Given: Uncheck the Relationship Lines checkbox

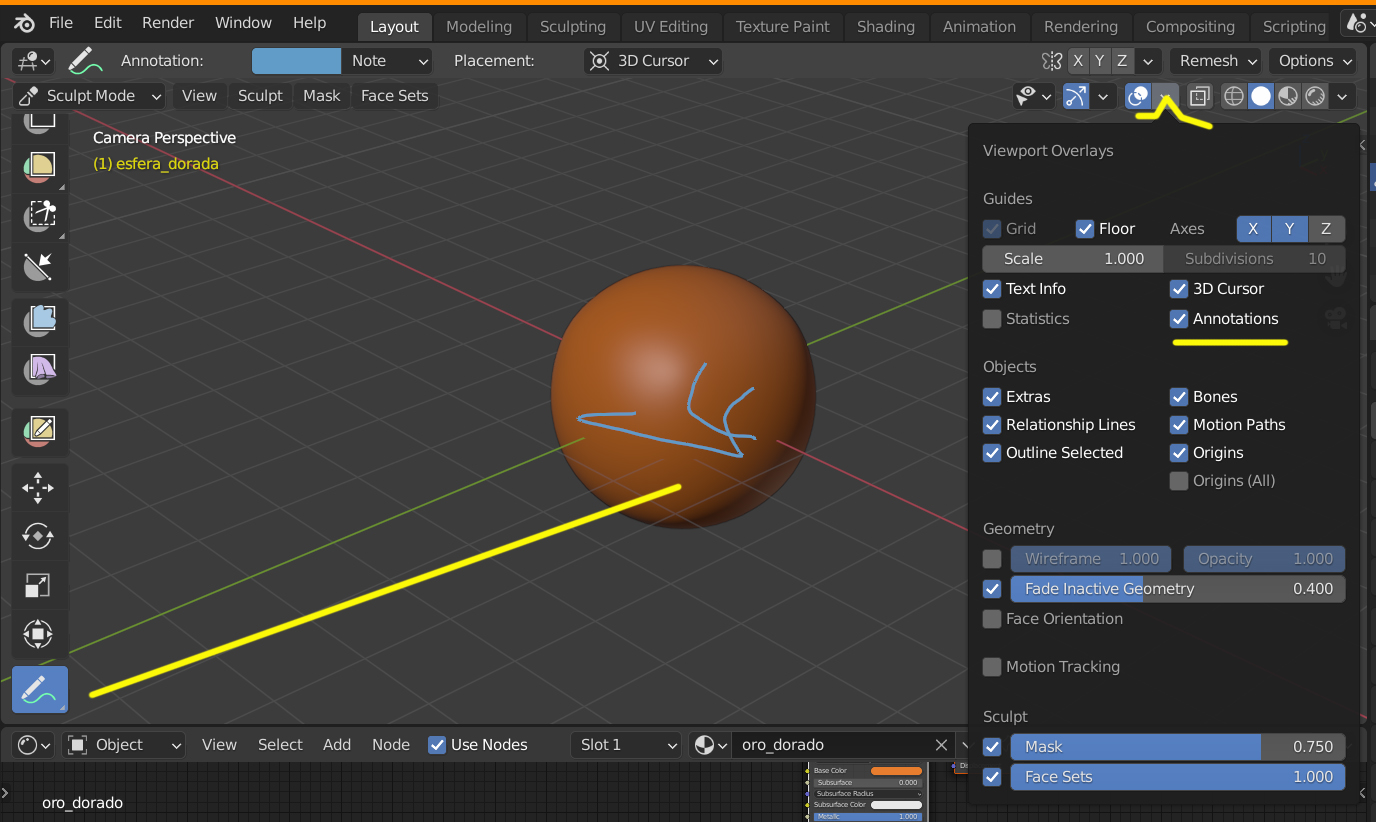Looking at the screenshot, I should (x=992, y=425).
